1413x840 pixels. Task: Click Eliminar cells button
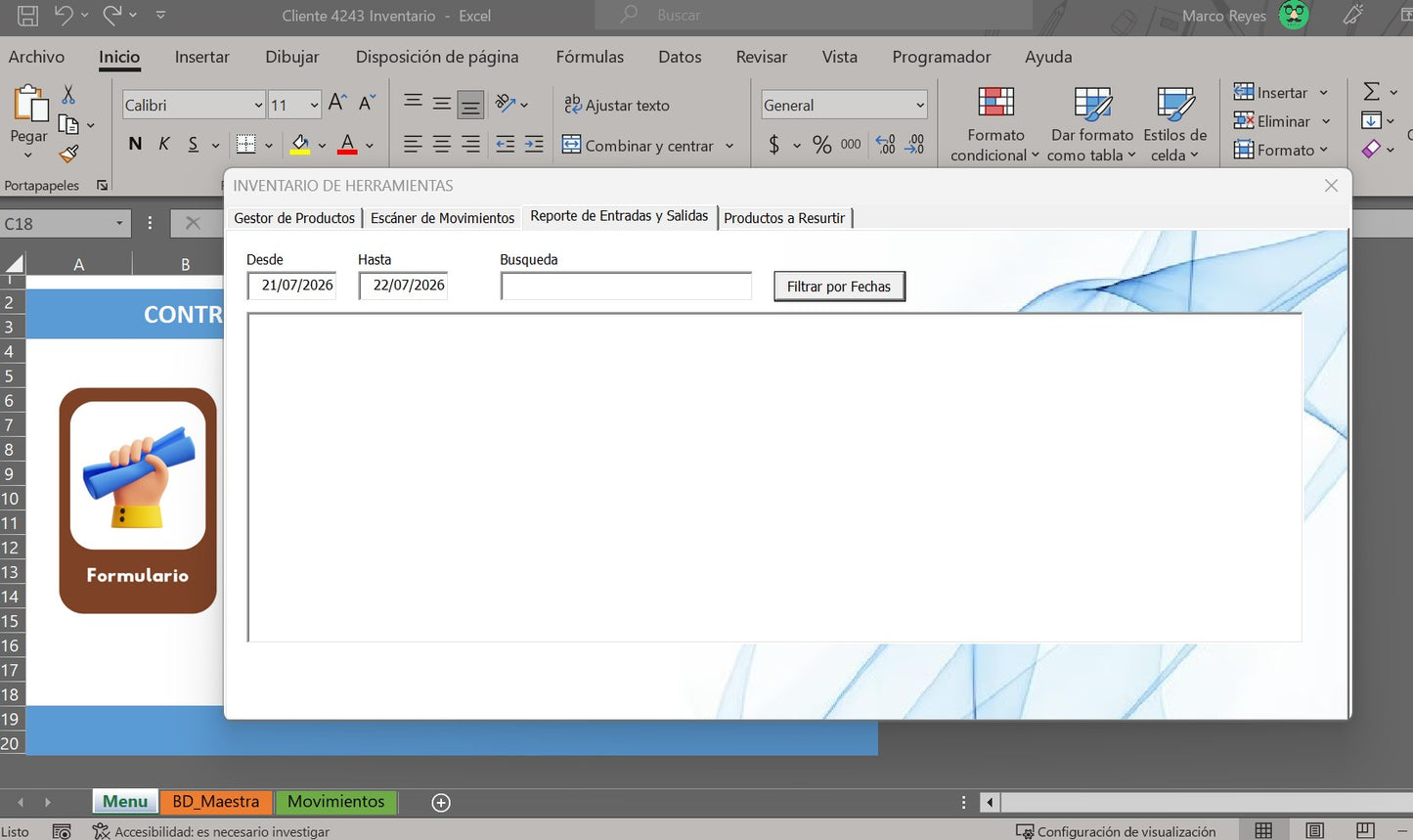tap(1272, 121)
